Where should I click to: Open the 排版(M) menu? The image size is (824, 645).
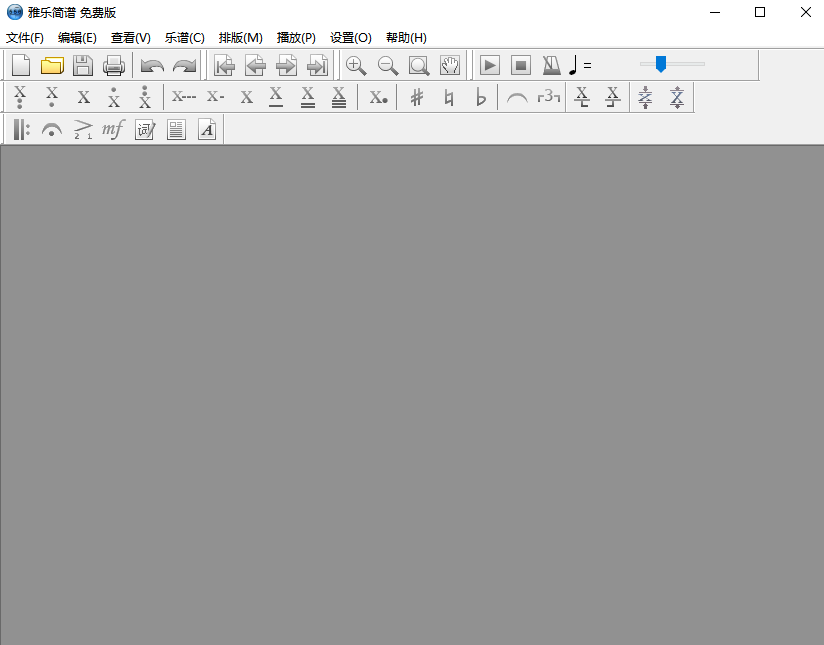coord(241,38)
